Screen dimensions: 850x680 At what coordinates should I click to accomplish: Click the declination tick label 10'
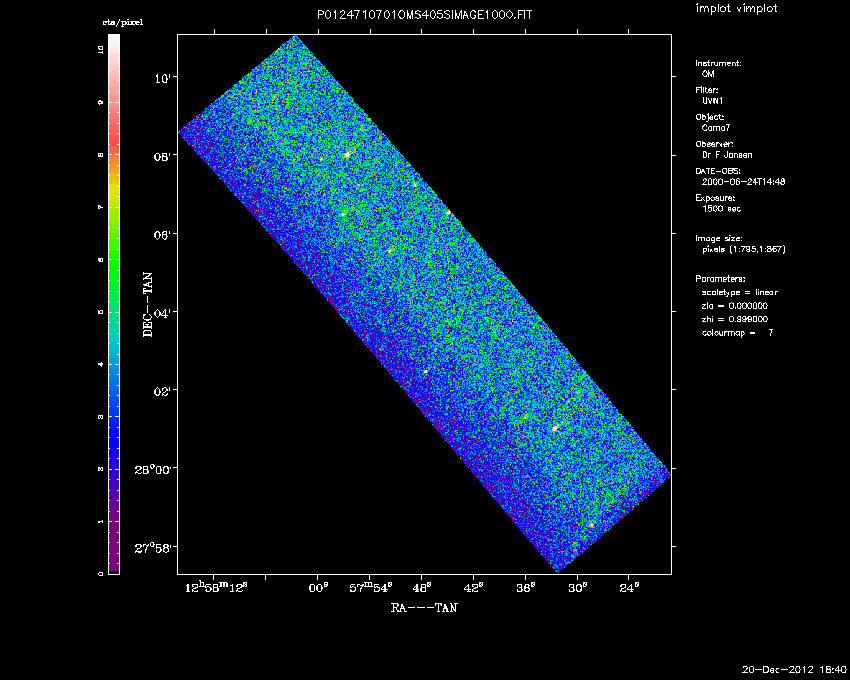coord(163,79)
